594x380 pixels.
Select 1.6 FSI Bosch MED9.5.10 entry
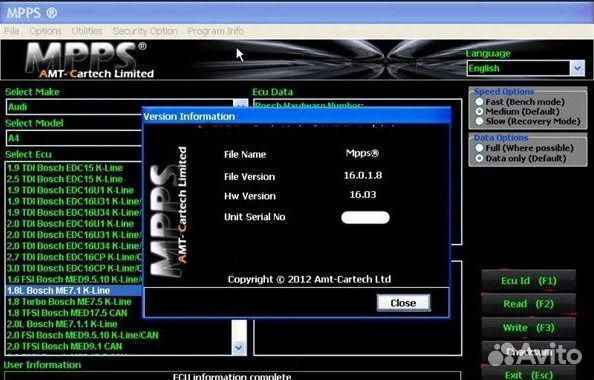[74, 280]
